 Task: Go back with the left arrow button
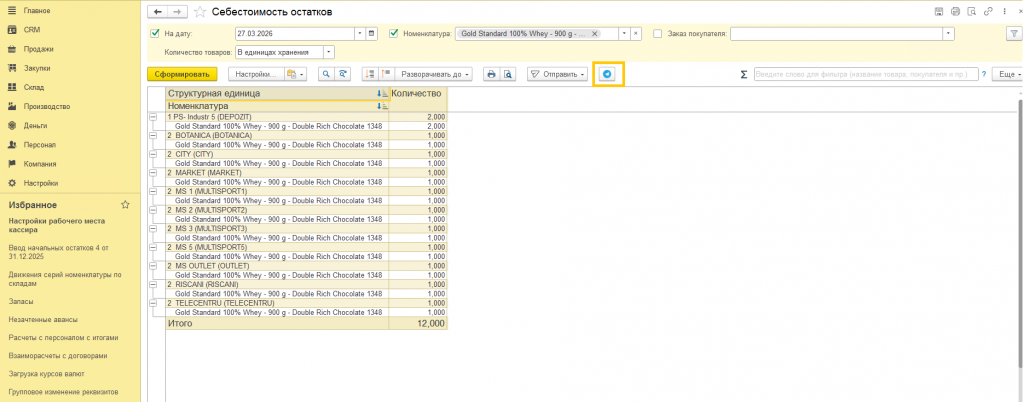[158, 12]
